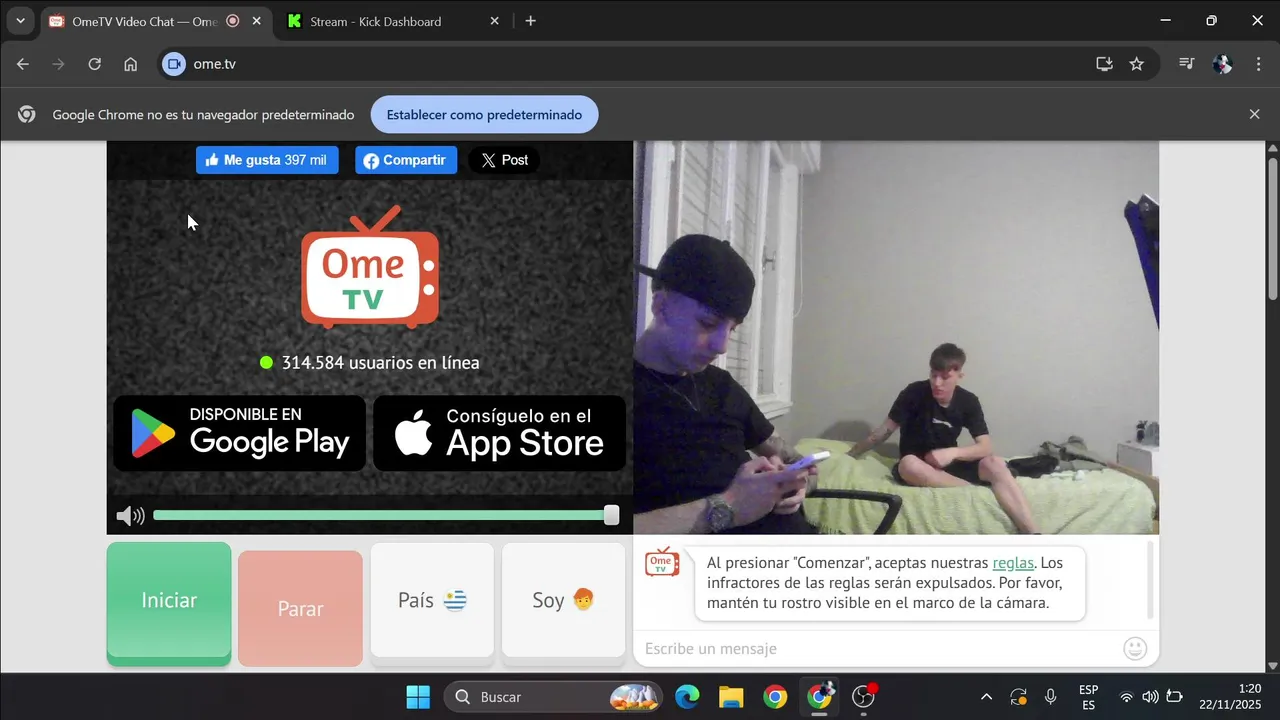
Task: Bookmark this page with the star
Action: pos(1137,64)
